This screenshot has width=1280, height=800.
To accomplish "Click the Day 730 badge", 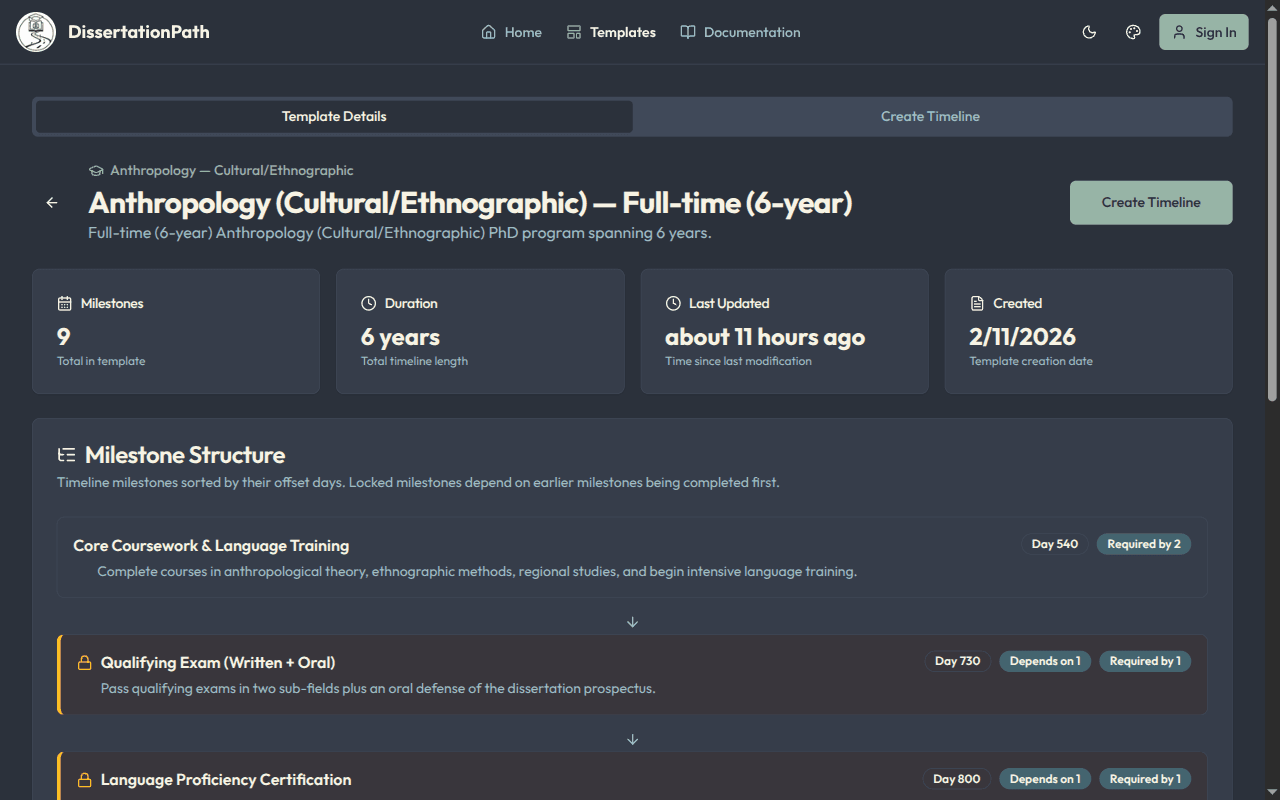I will 957,660.
